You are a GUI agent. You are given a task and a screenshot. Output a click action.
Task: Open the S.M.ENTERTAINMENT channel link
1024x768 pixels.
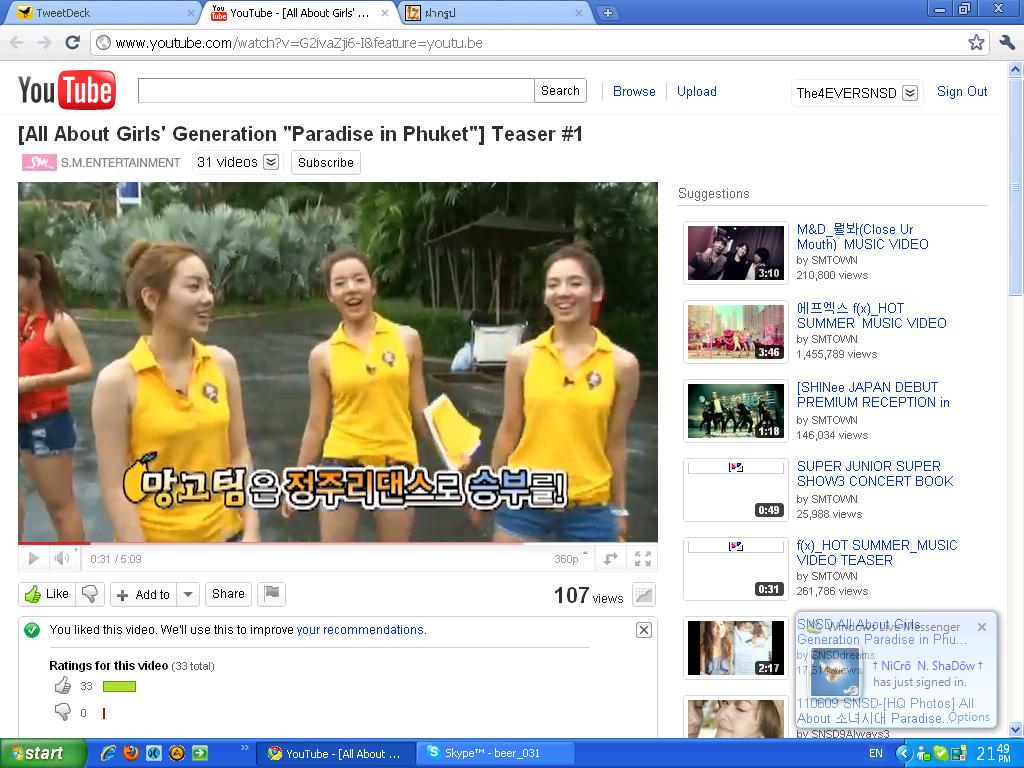(121, 163)
